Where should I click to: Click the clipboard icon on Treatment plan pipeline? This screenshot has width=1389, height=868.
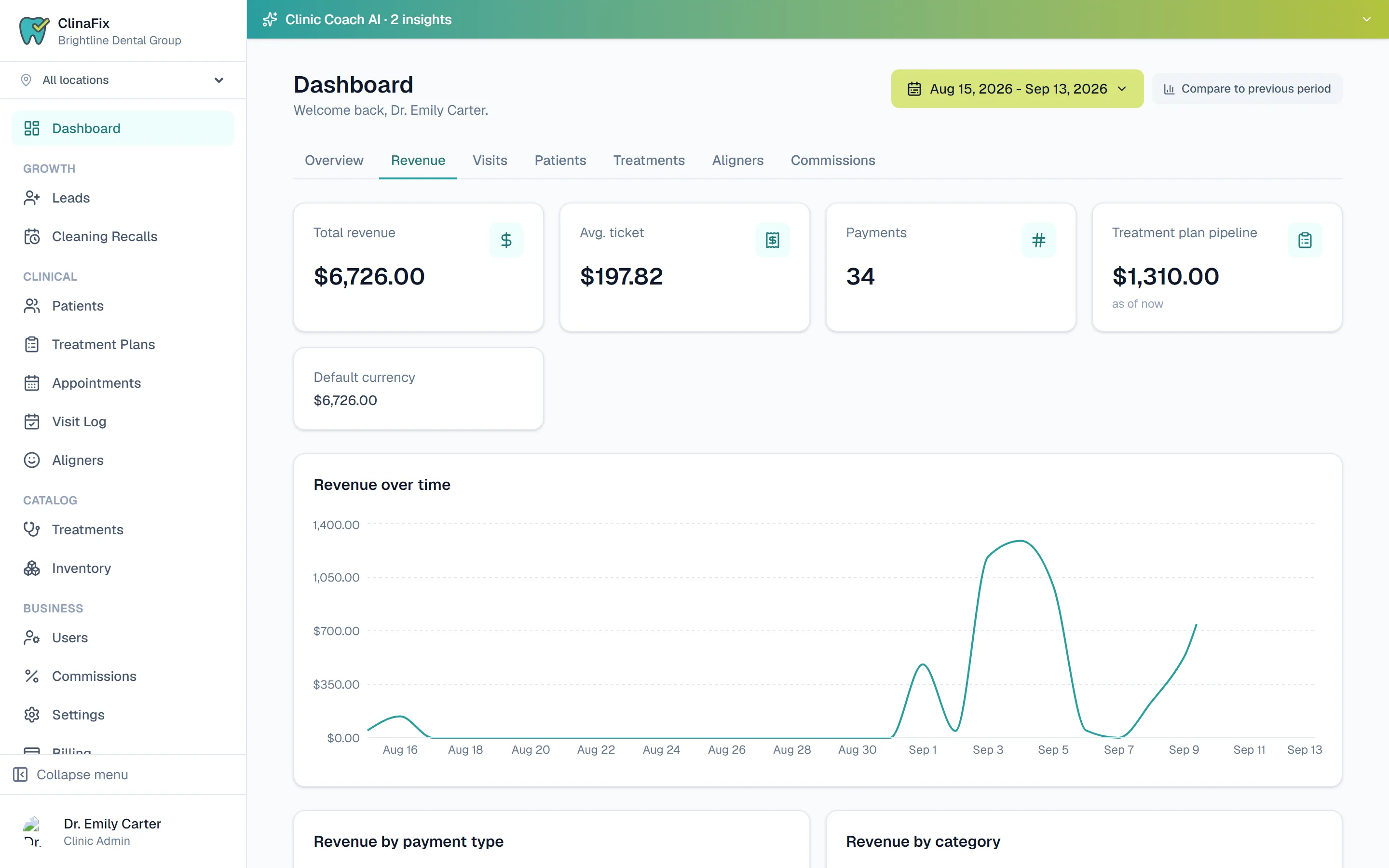(x=1305, y=240)
